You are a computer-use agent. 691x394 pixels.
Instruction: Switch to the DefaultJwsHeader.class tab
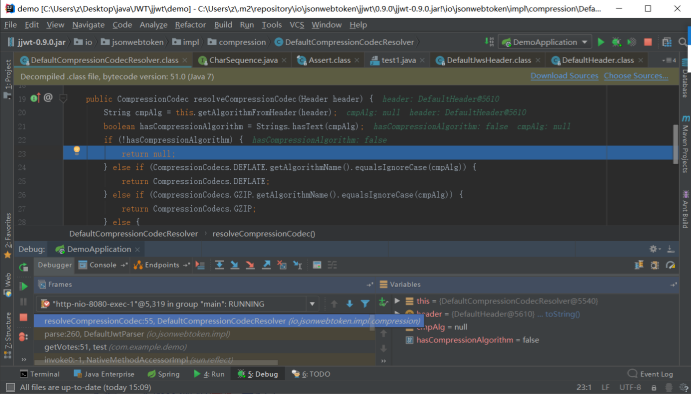point(489,60)
